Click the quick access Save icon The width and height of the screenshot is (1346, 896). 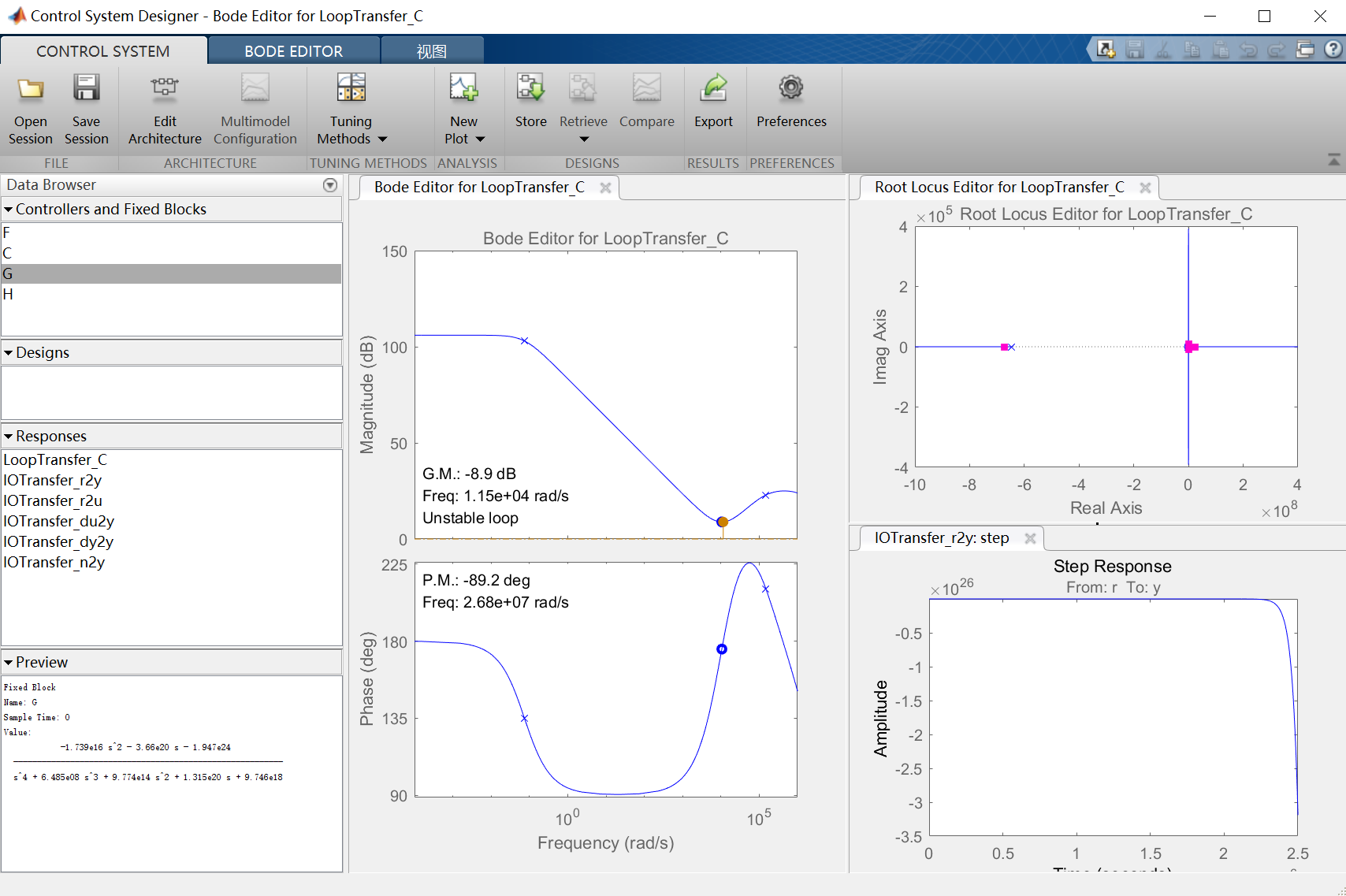pos(1134,50)
